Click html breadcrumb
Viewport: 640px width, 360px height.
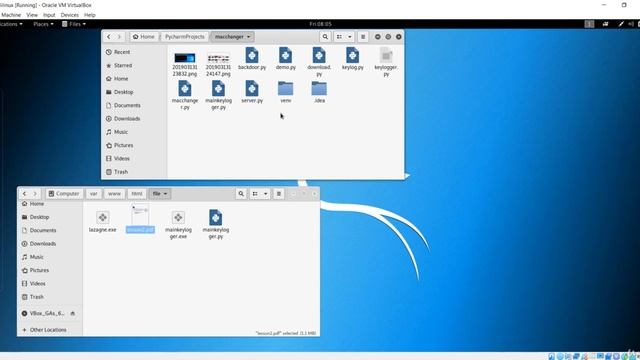pos(137,193)
